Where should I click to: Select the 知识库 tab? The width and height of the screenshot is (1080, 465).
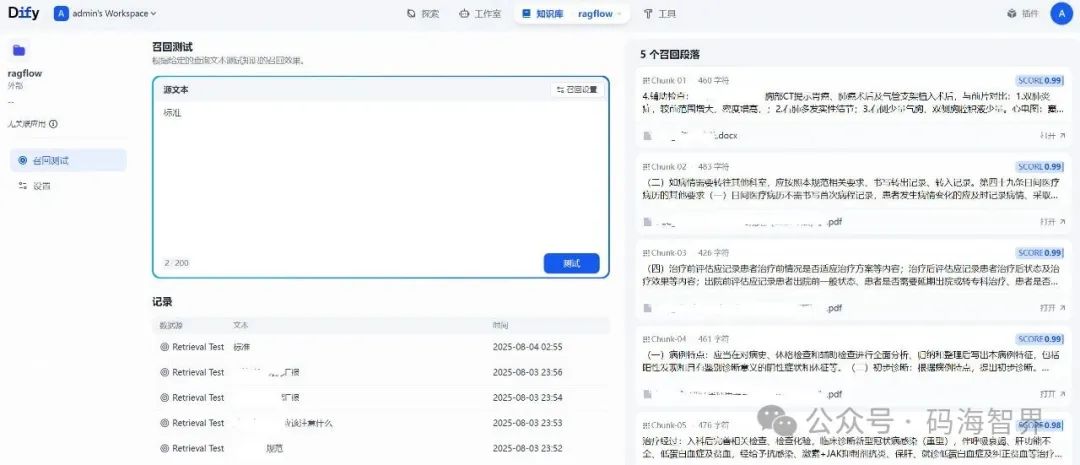[x=541, y=14]
